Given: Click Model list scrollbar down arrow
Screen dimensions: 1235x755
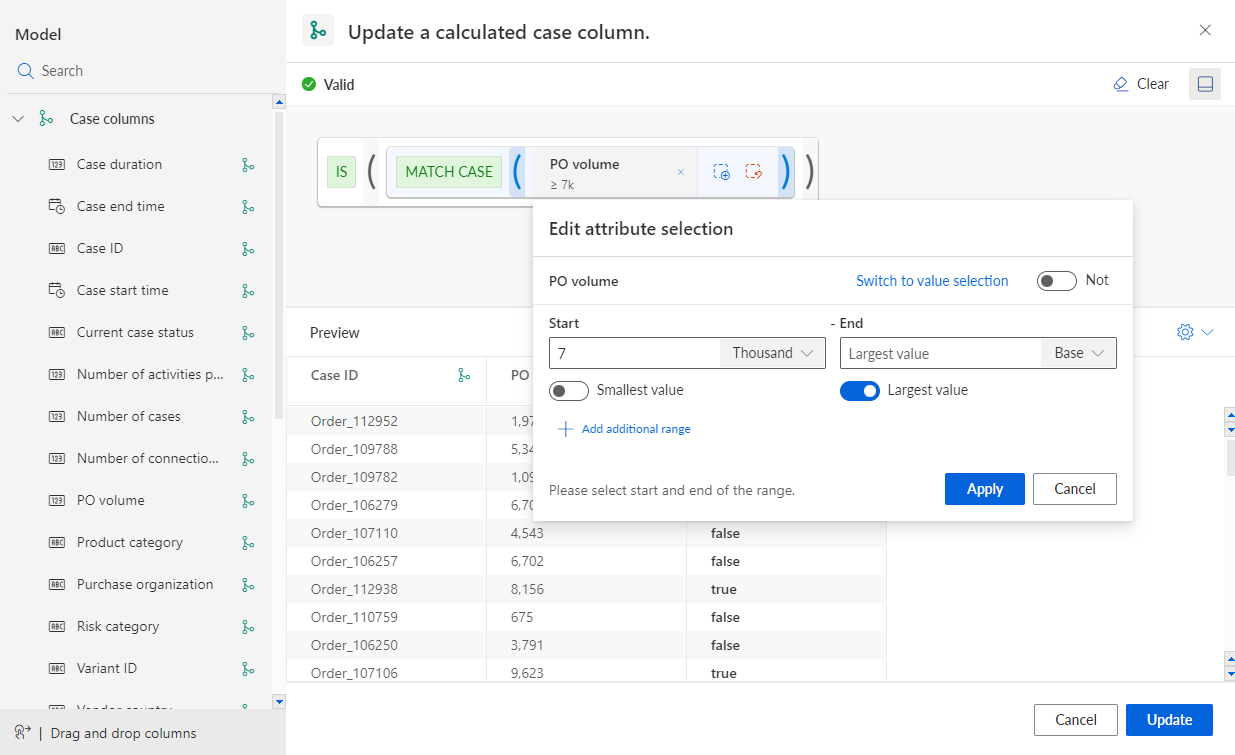Looking at the screenshot, I should pos(279,702).
